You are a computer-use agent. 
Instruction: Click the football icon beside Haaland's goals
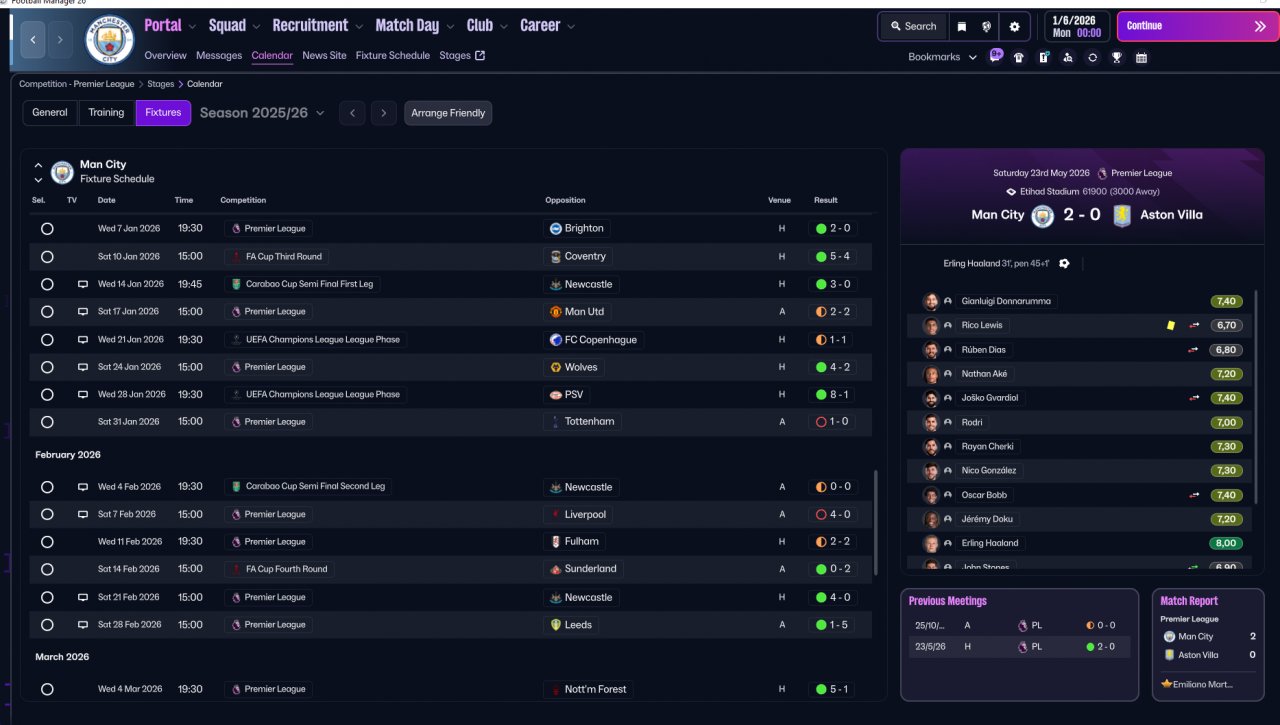[1064, 264]
